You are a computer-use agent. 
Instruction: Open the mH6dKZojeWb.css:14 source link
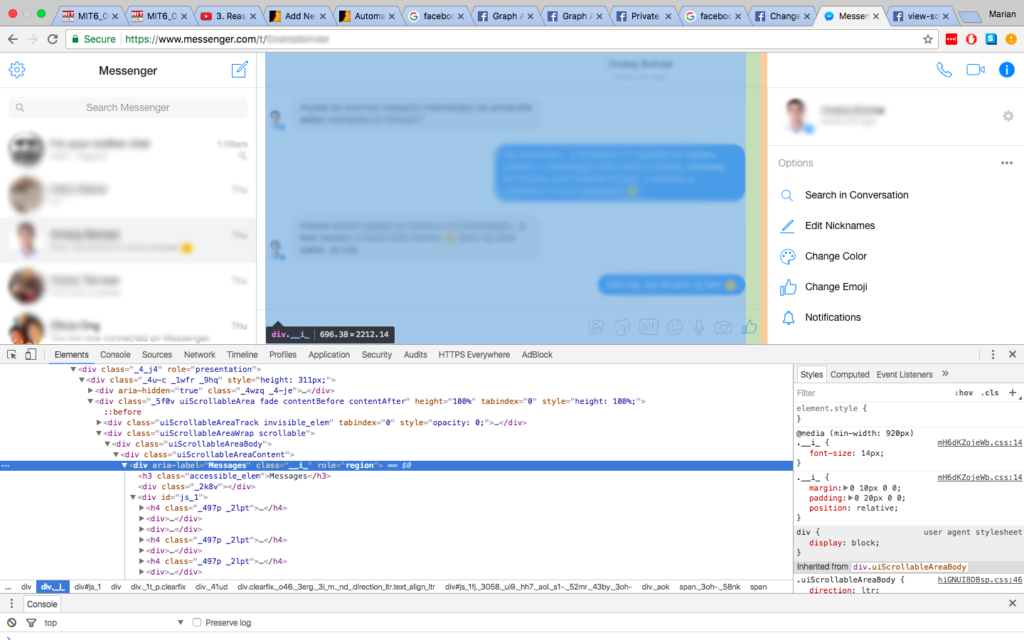[x=979, y=441]
